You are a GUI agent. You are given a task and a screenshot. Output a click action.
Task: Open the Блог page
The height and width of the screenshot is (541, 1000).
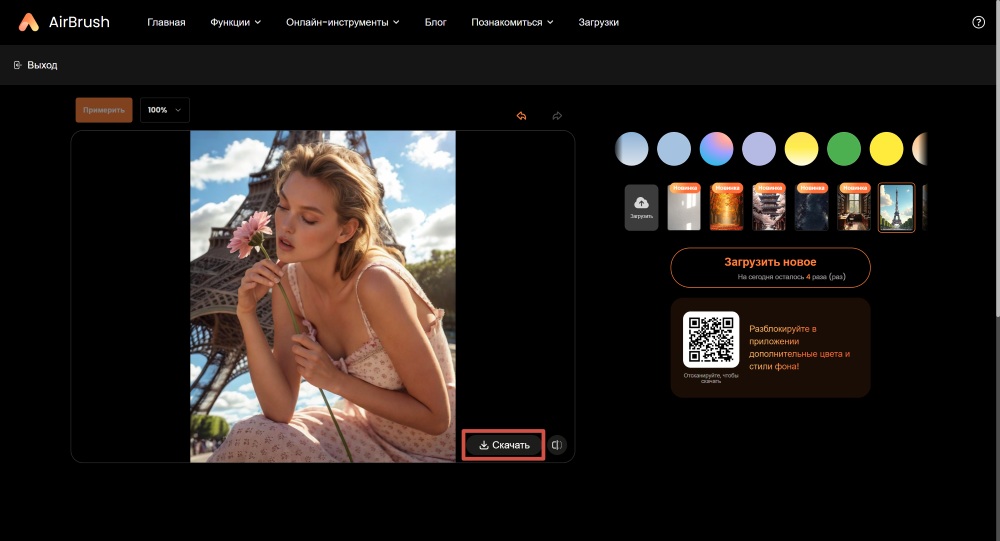[x=436, y=22]
